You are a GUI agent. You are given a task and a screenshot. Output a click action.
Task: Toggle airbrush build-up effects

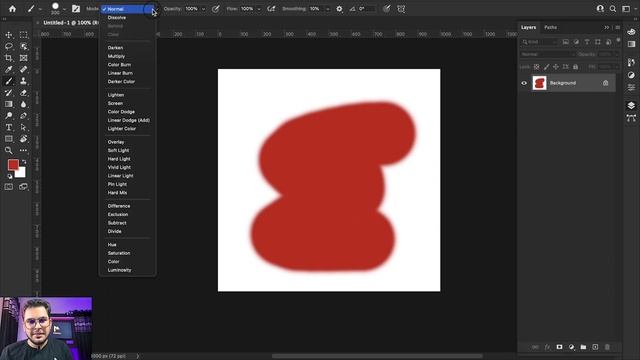pyautogui.click(x=271, y=9)
